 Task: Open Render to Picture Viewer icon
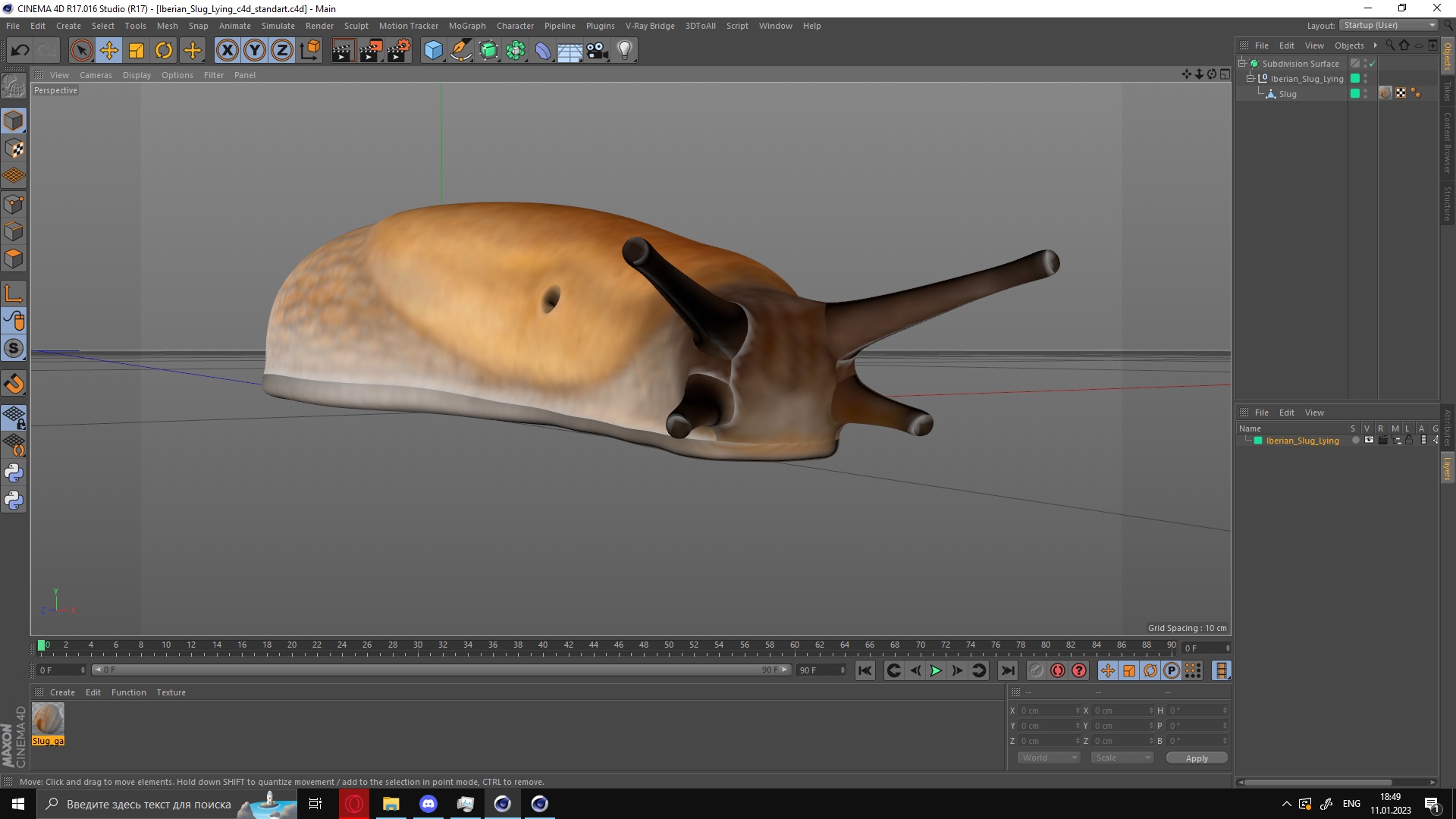(371, 51)
